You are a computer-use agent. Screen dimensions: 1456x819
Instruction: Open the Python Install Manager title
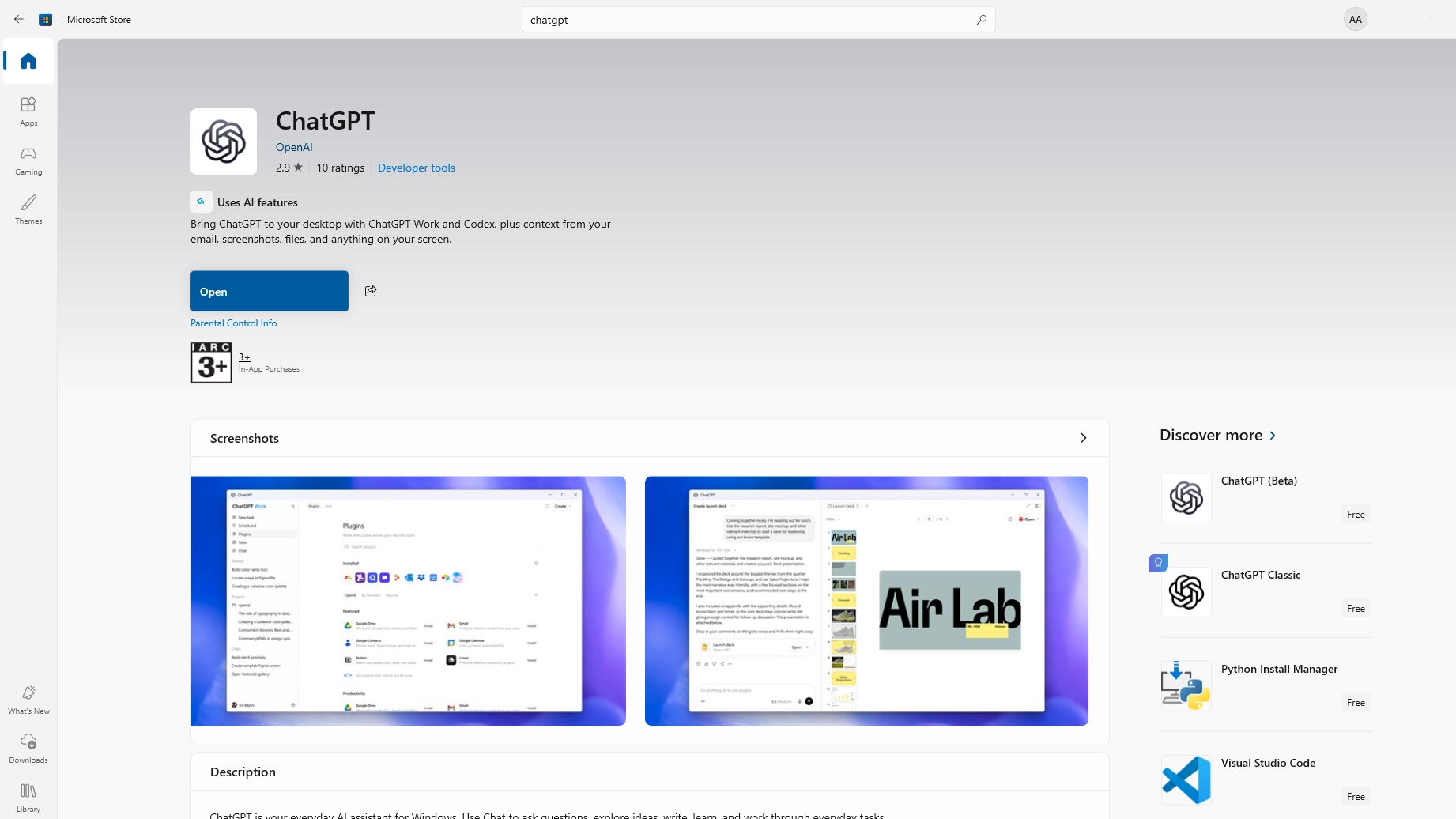pyautogui.click(x=1280, y=669)
